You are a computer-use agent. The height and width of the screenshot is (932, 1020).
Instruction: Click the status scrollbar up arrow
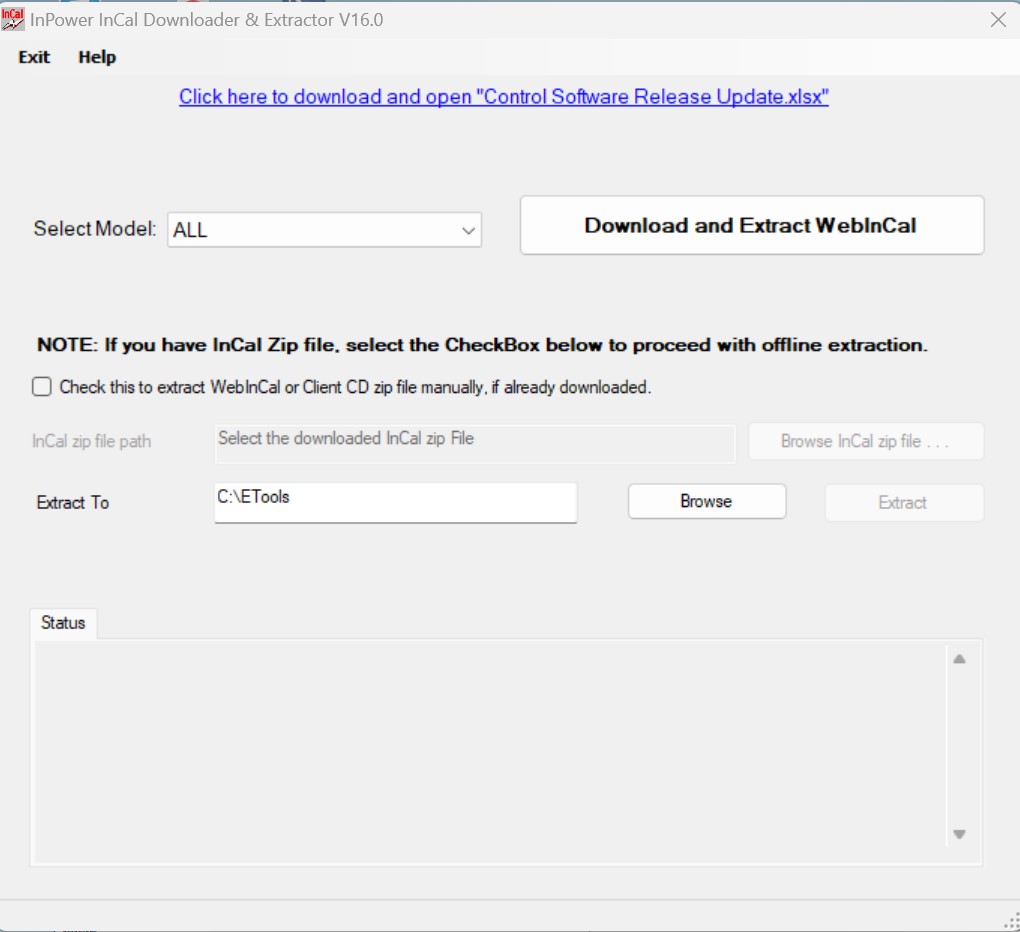click(x=959, y=659)
